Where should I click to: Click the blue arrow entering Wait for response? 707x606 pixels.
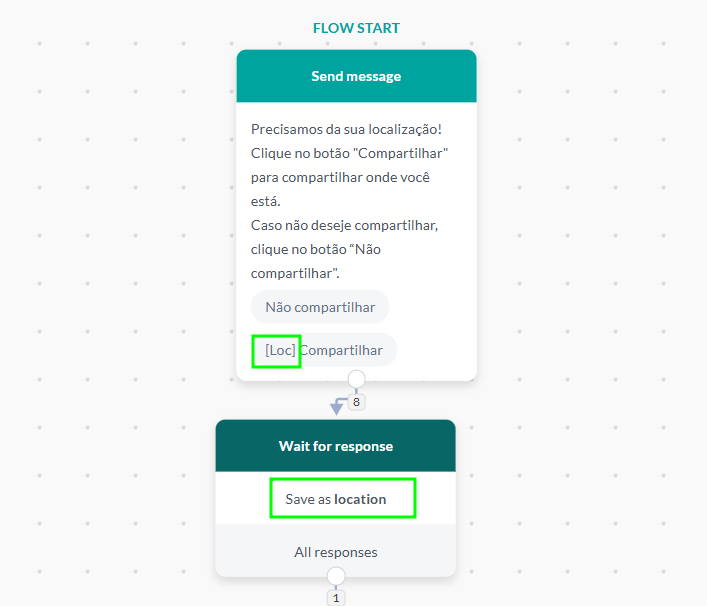336,407
